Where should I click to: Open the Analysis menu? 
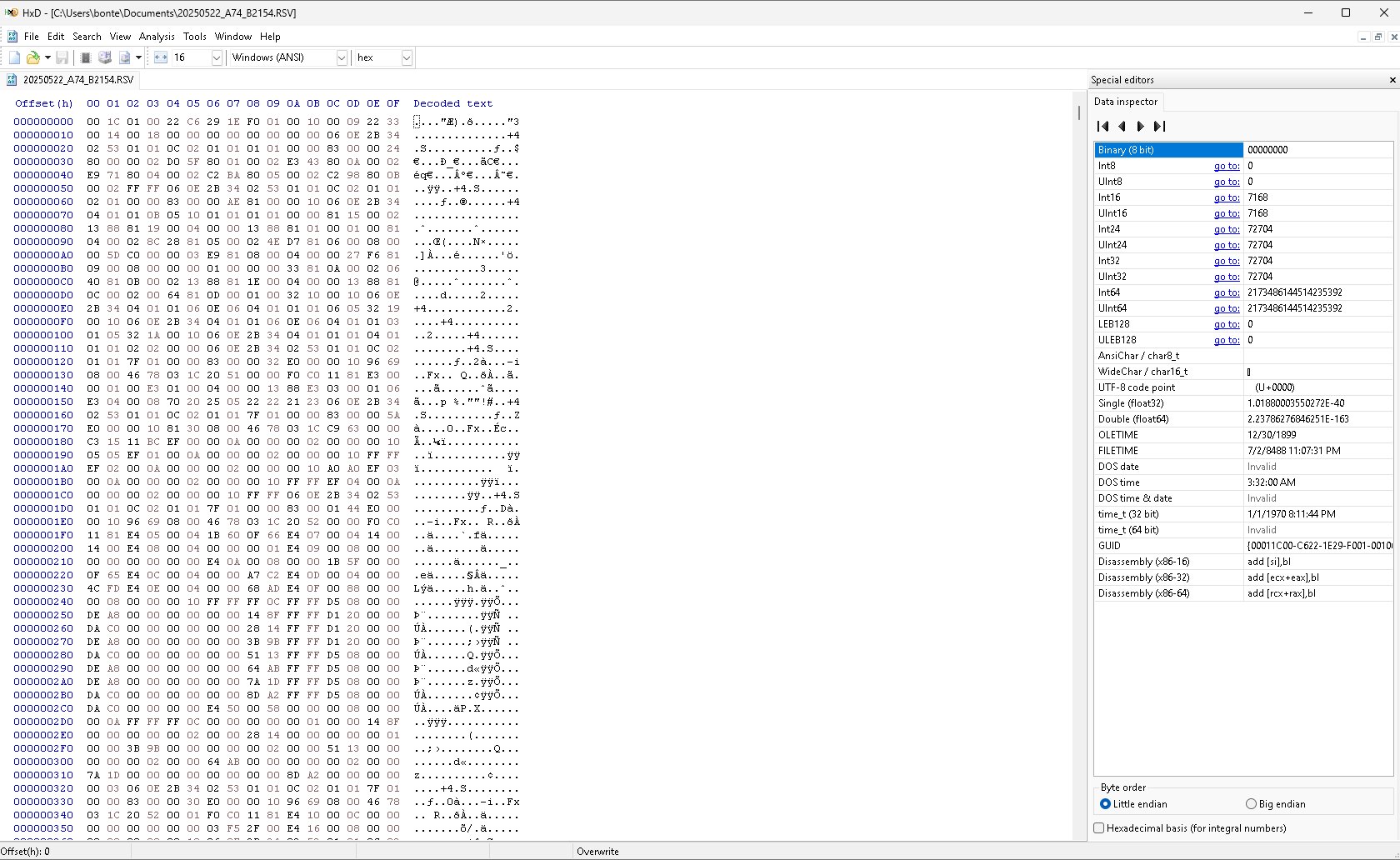[157, 37]
